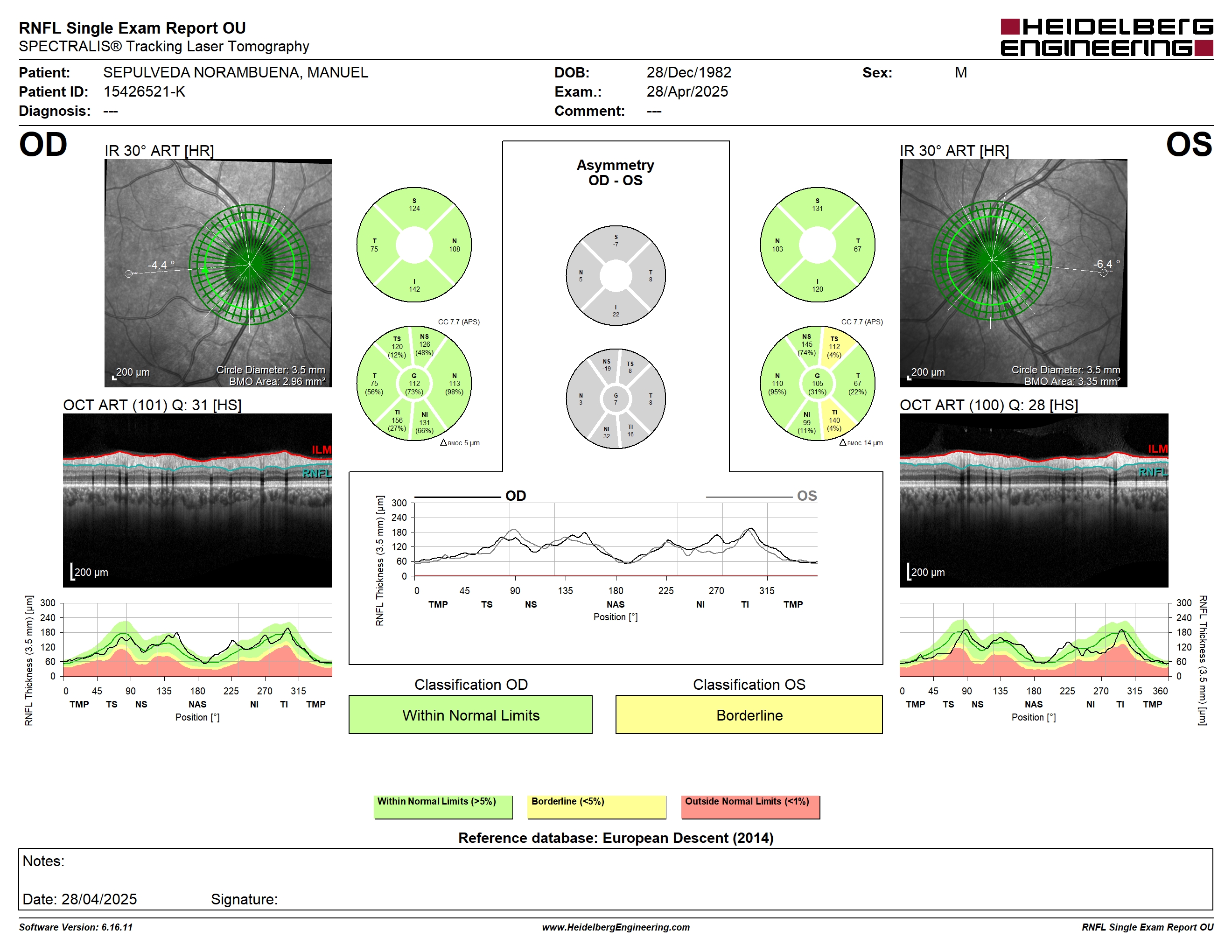Click the OD RNFL thickness profile graph
The height and width of the screenshot is (952, 1232).
(x=197, y=639)
